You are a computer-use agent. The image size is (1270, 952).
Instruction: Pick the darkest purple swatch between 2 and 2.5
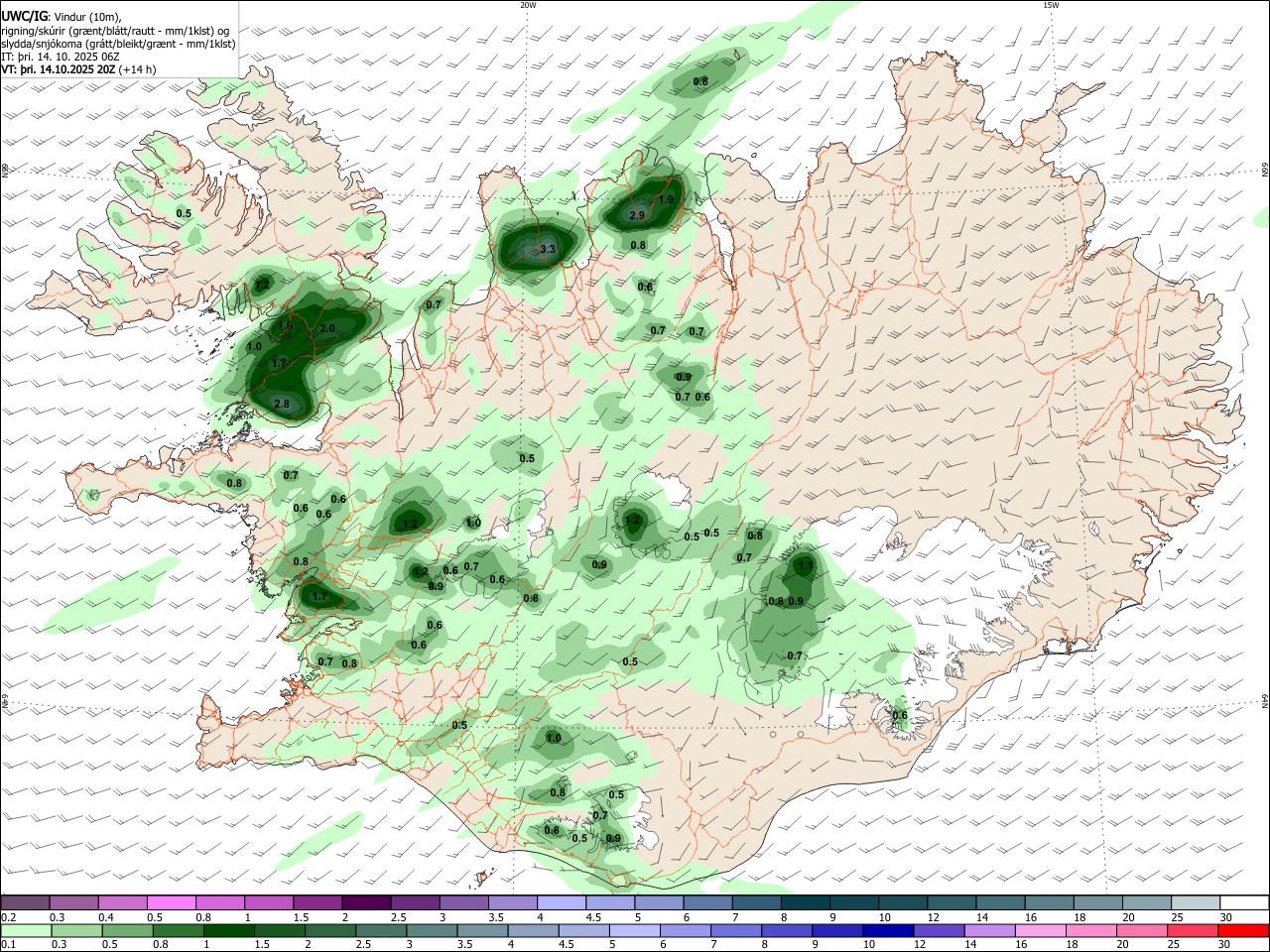click(x=366, y=902)
